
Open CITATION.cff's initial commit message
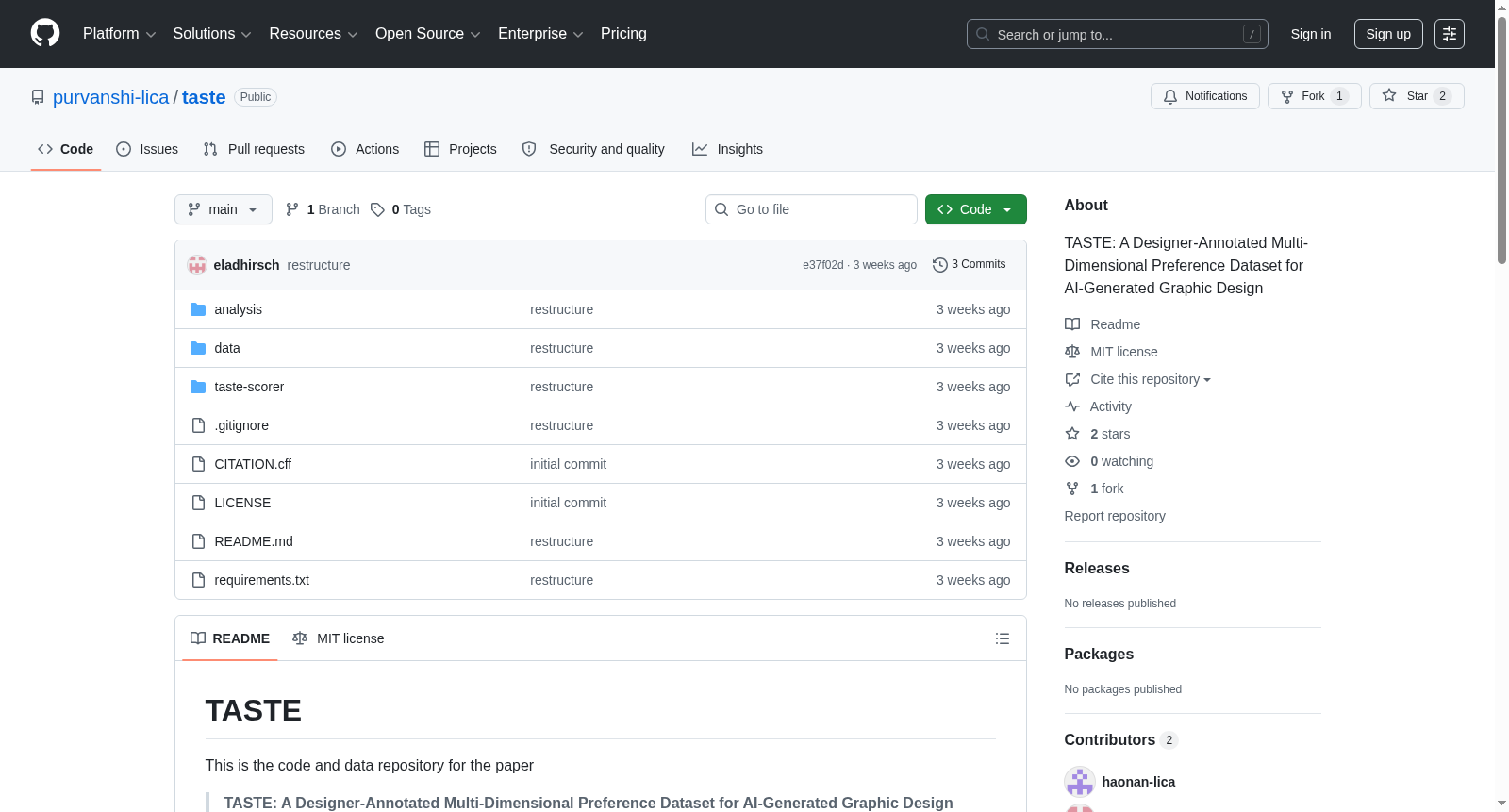(x=568, y=464)
